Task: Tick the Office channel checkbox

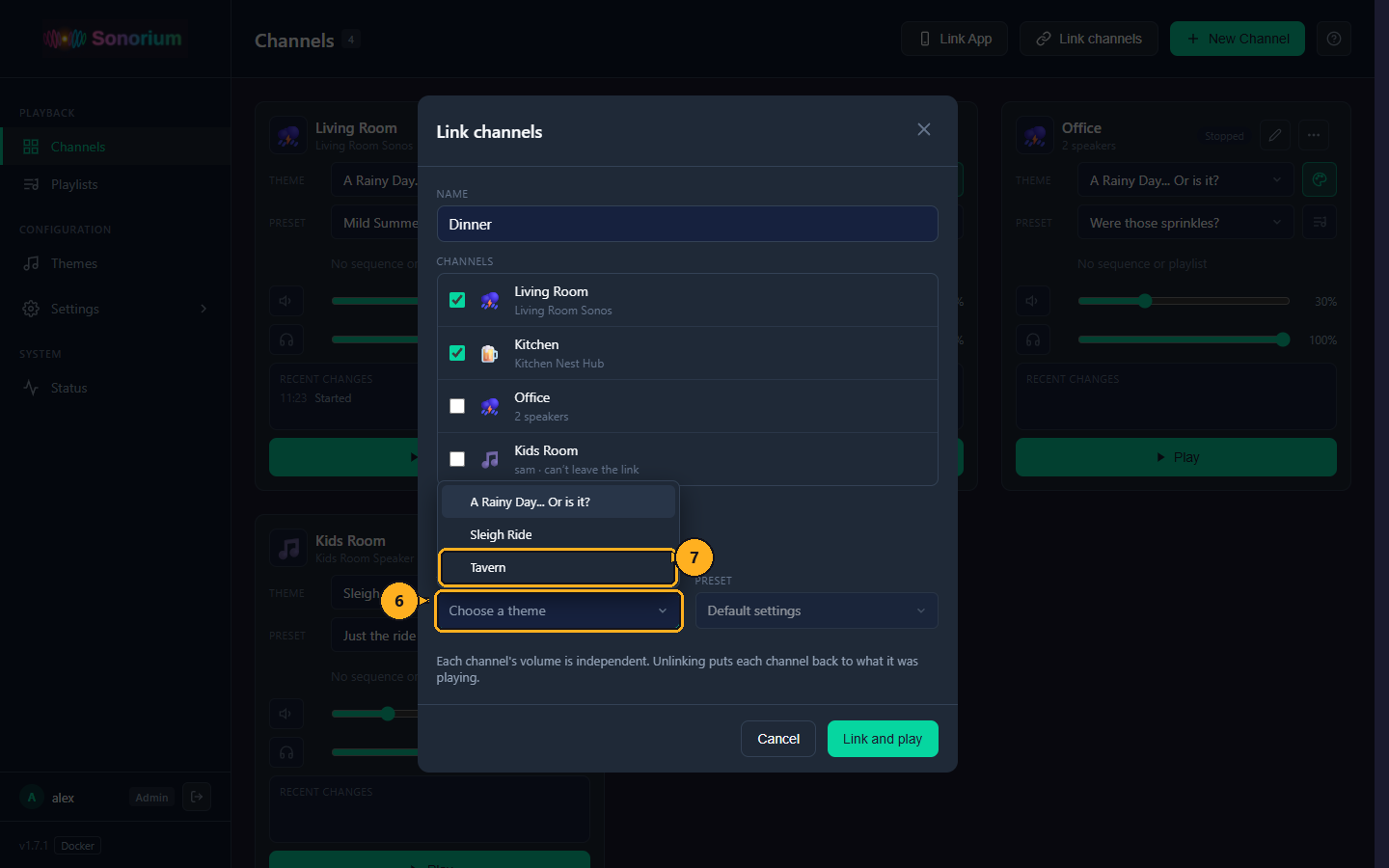Action: (x=457, y=406)
